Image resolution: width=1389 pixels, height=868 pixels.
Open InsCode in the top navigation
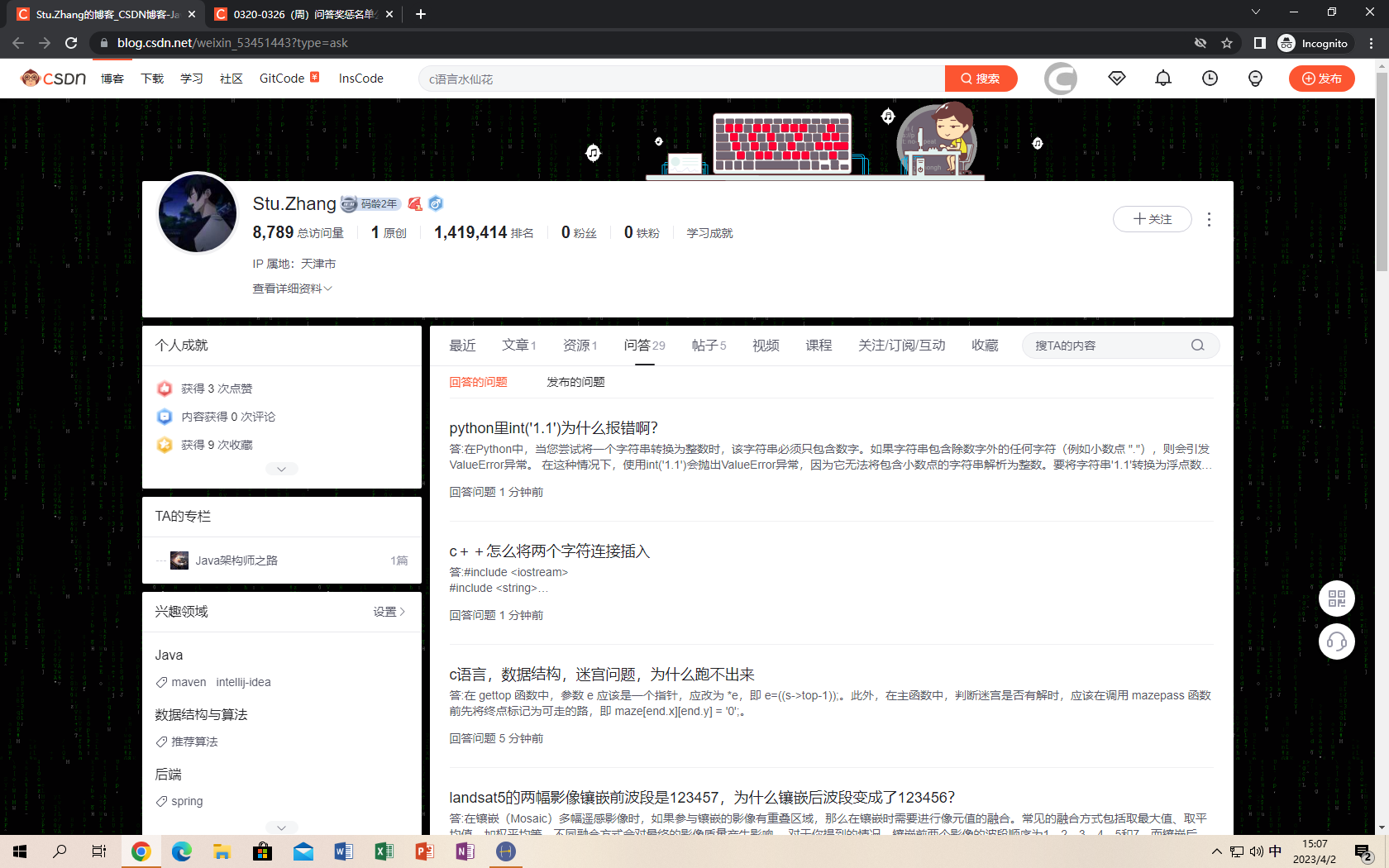point(361,79)
